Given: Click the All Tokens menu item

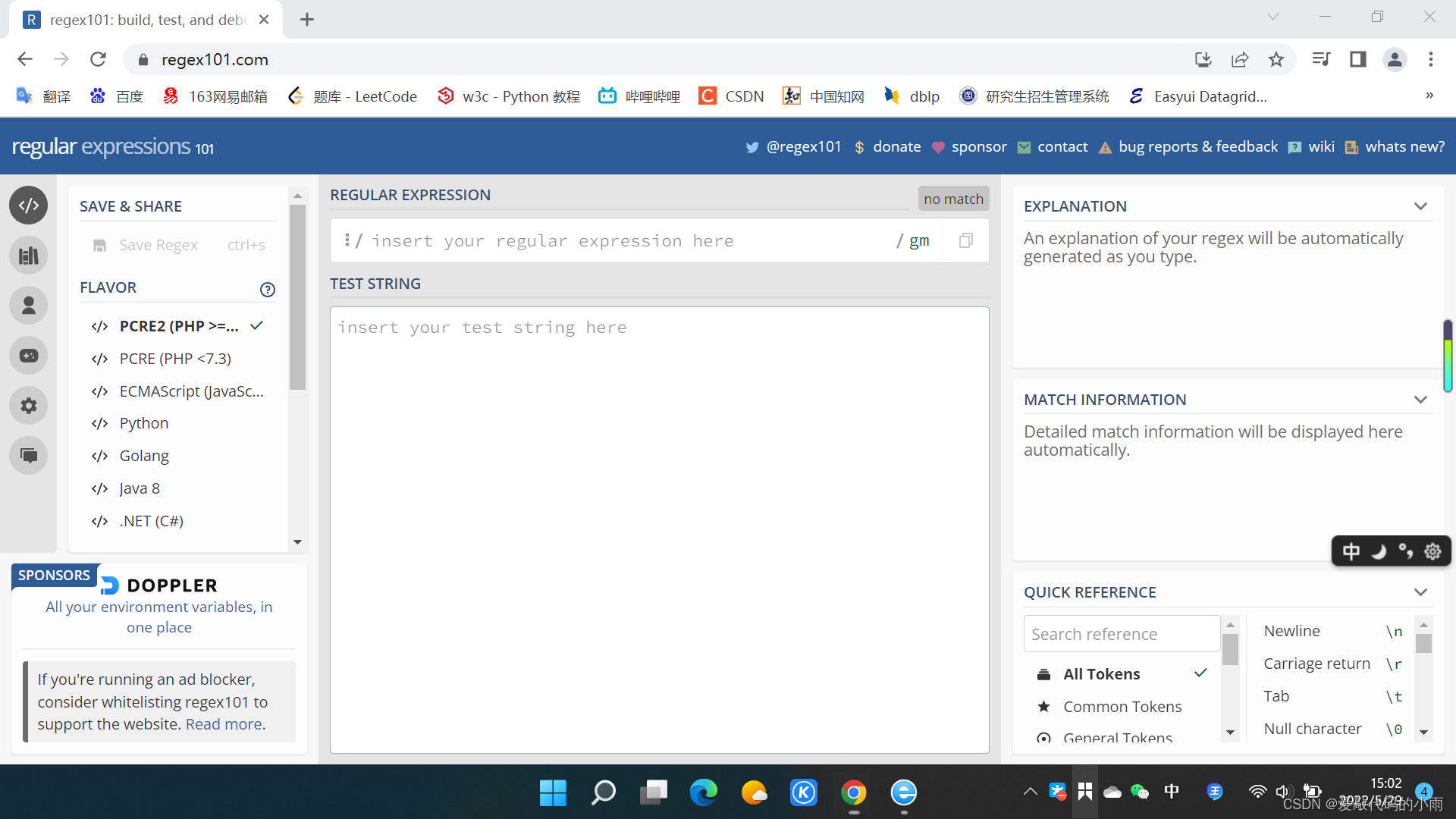Looking at the screenshot, I should (x=1102, y=673).
